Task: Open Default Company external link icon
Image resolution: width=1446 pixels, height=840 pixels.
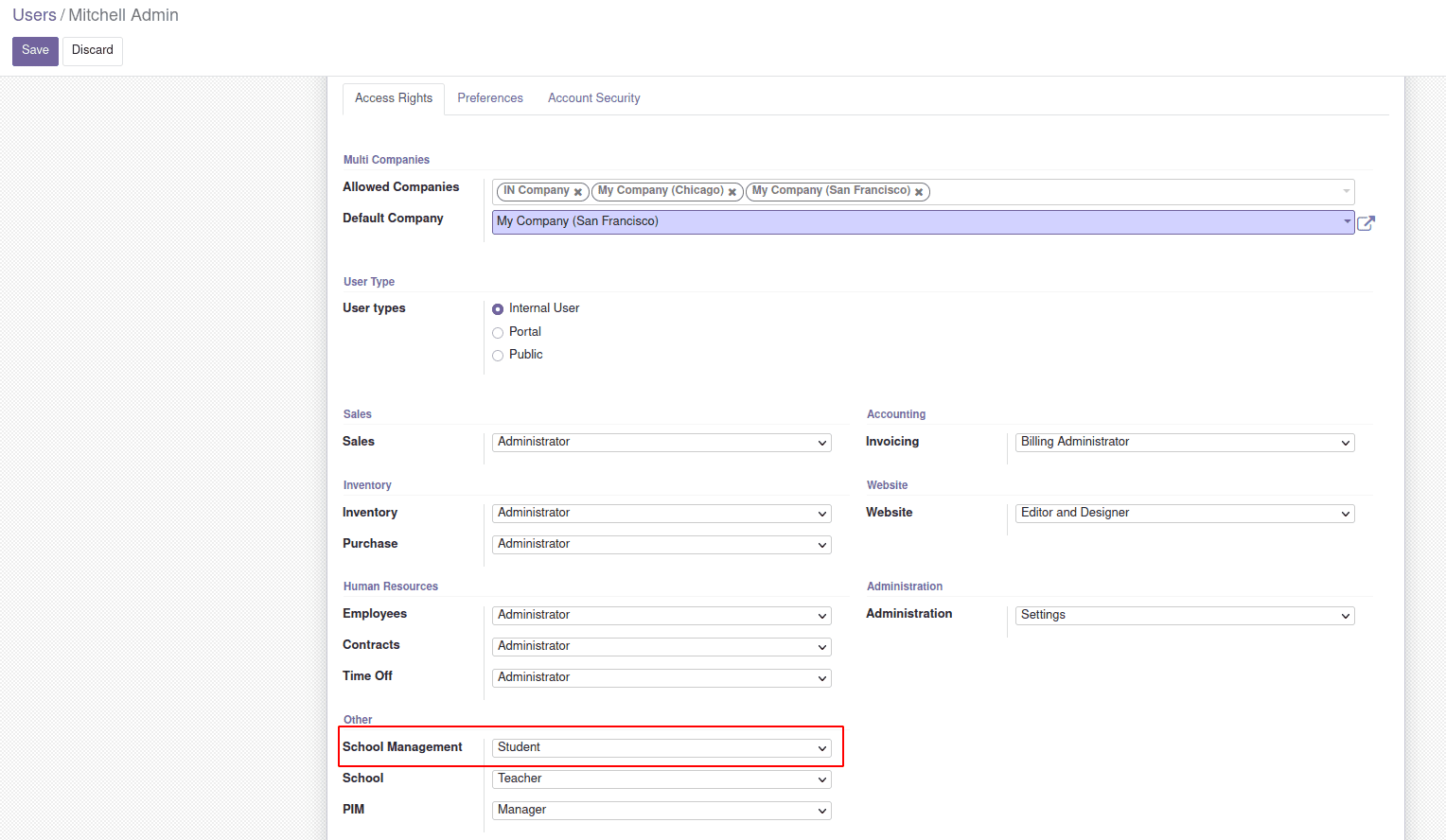Action: (x=1366, y=223)
